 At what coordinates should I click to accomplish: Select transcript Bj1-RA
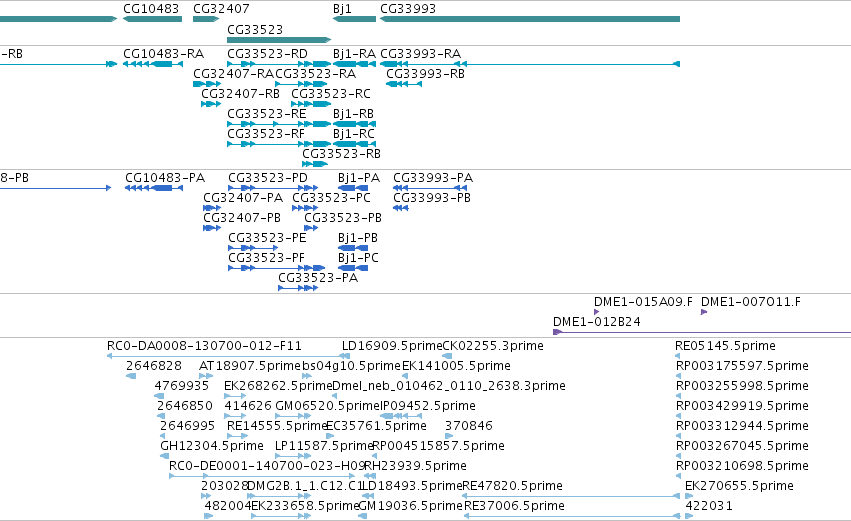tap(354, 64)
